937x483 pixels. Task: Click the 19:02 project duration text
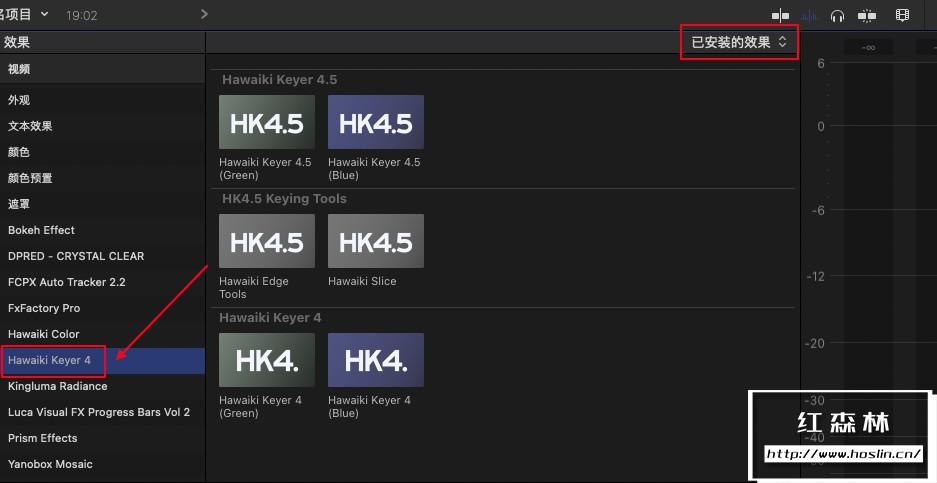[x=81, y=16]
